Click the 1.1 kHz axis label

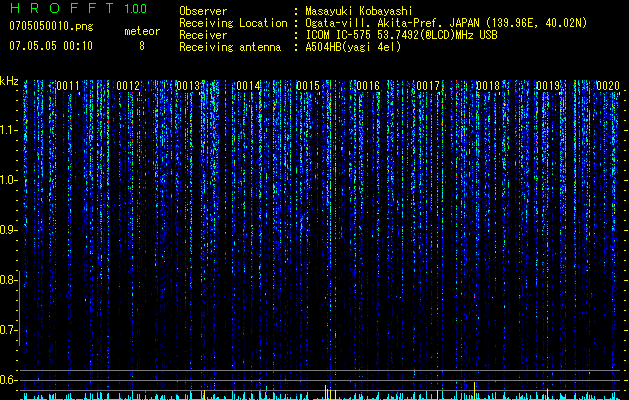tap(8, 130)
